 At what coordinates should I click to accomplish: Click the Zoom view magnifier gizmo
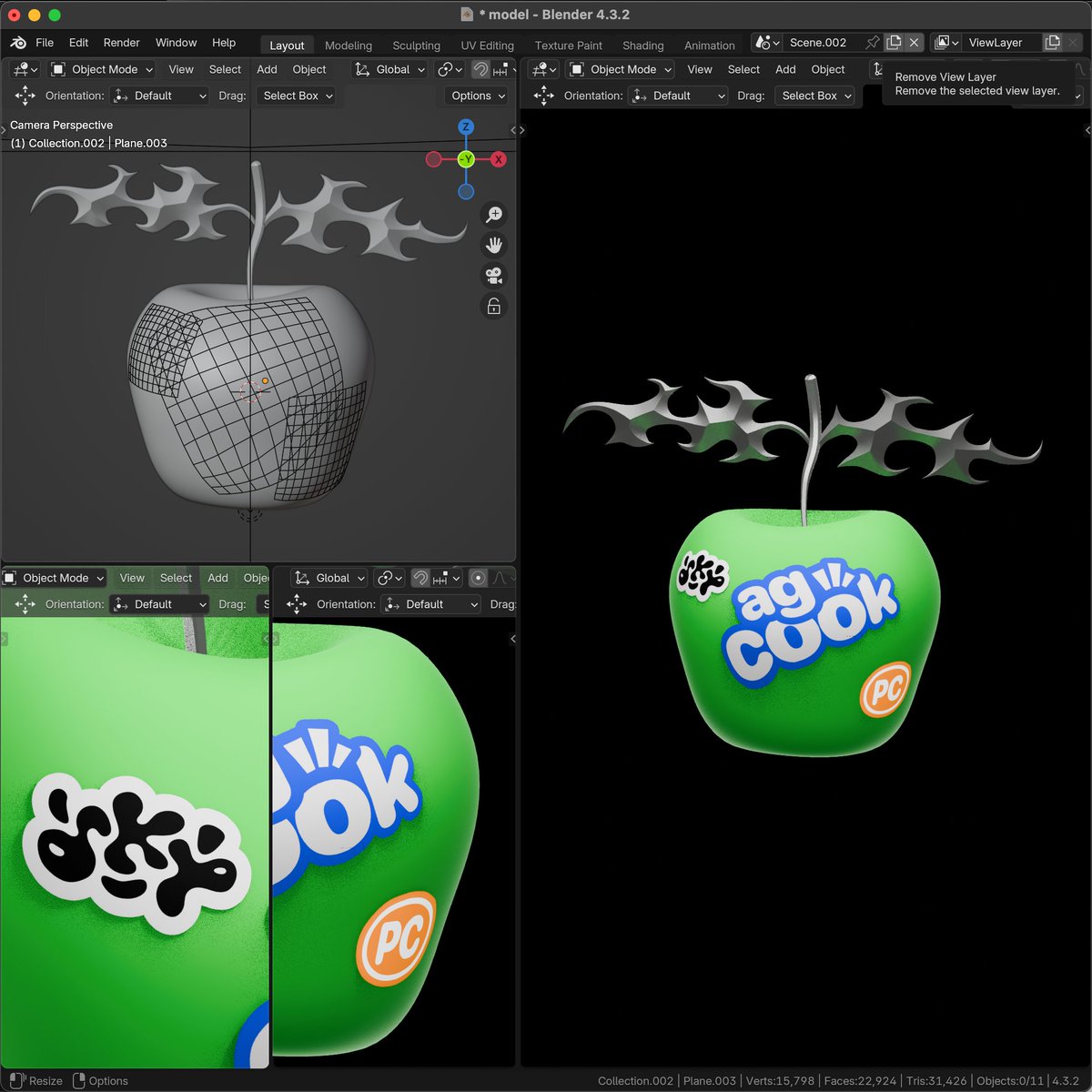[x=494, y=215]
